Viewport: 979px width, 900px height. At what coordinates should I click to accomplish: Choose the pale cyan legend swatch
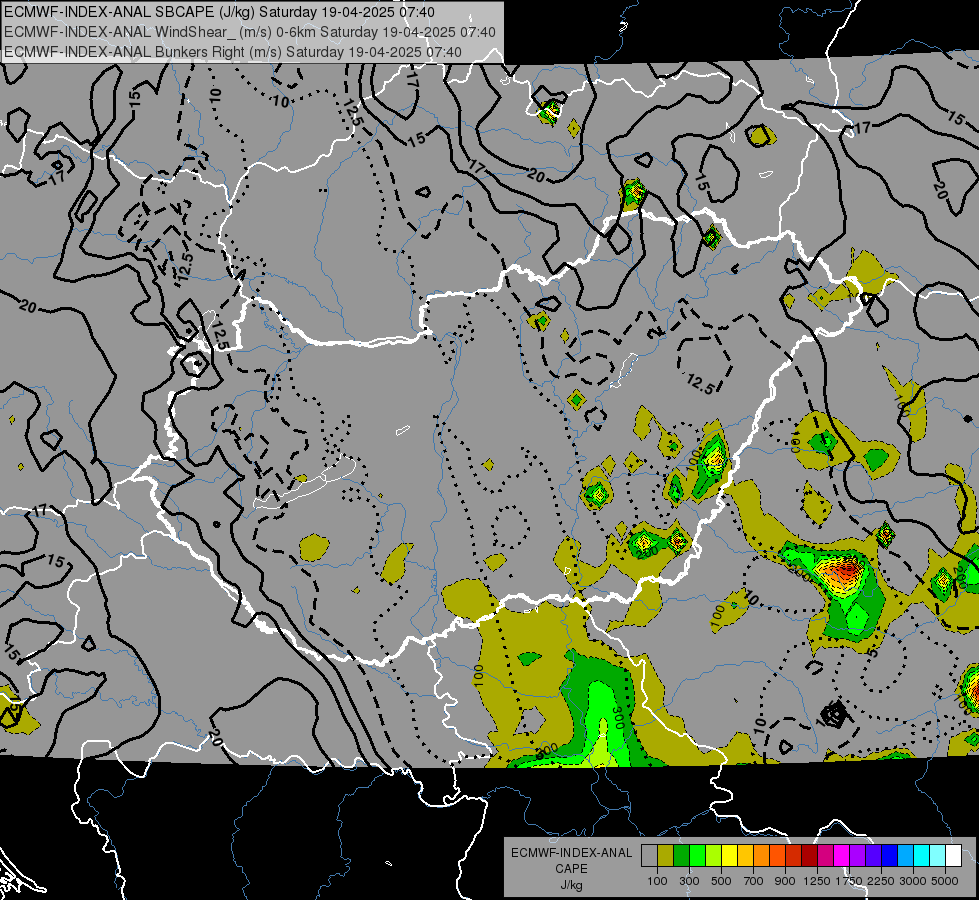coord(938,855)
